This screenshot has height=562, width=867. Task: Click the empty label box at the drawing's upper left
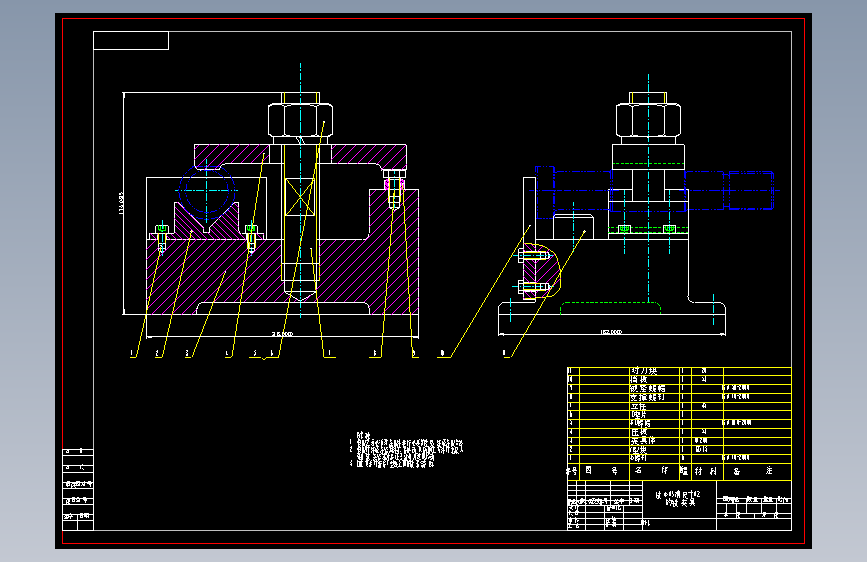pos(131,40)
